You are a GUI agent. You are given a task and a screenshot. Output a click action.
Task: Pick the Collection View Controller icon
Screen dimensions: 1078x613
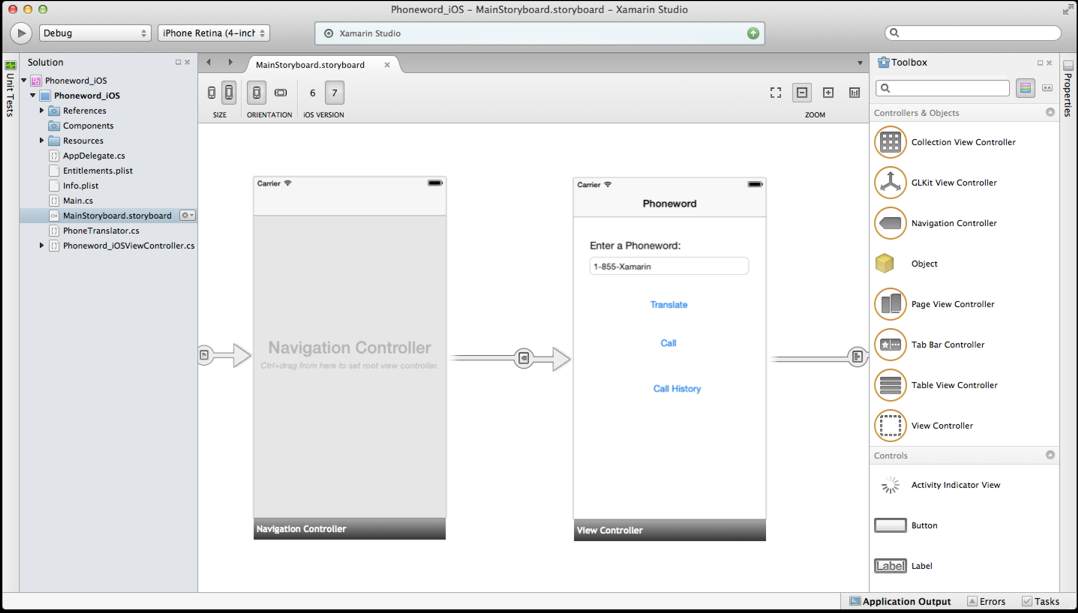(890, 142)
